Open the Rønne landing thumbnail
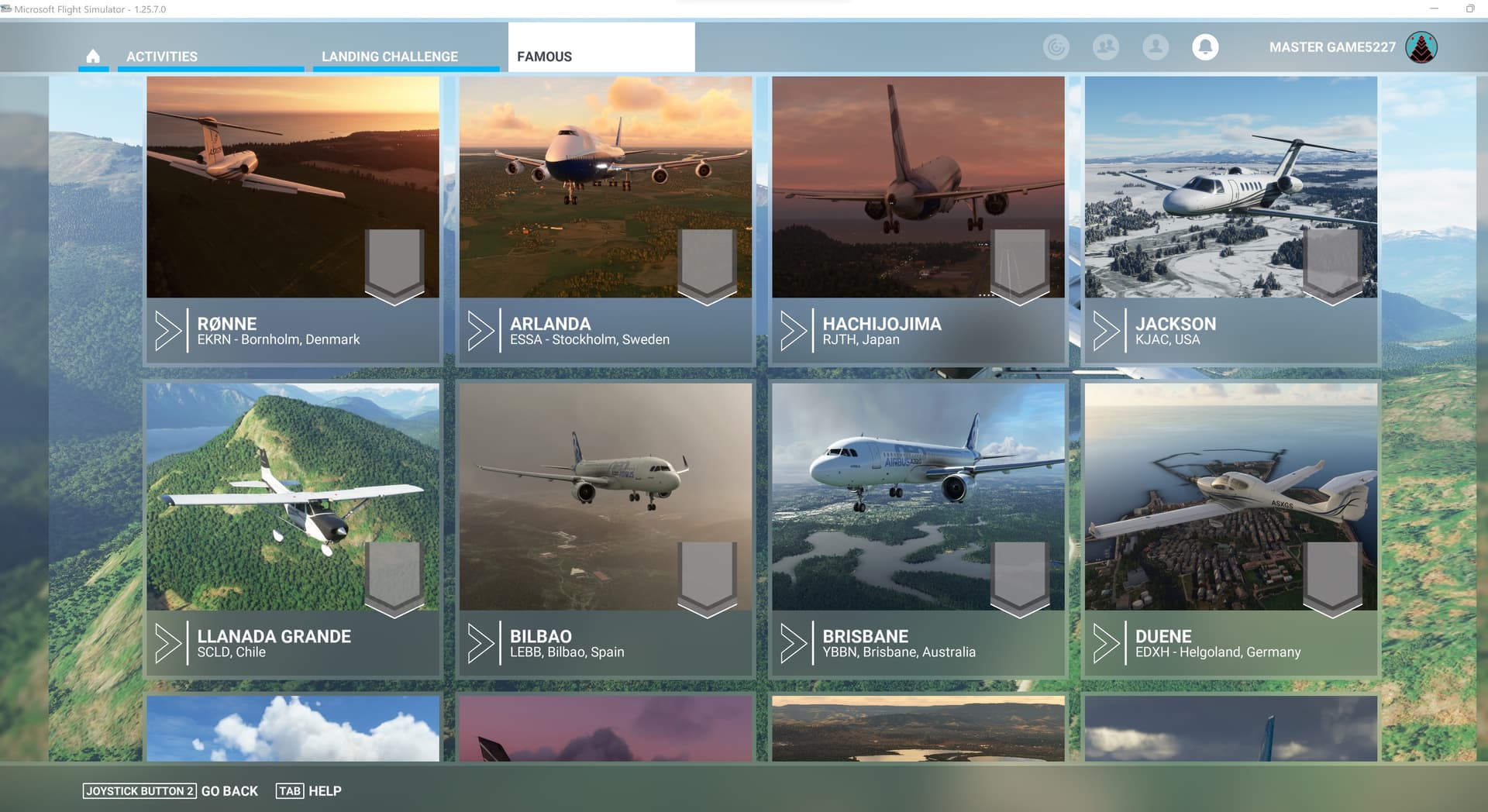The width and height of the screenshot is (1488, 812). (293, 187)
